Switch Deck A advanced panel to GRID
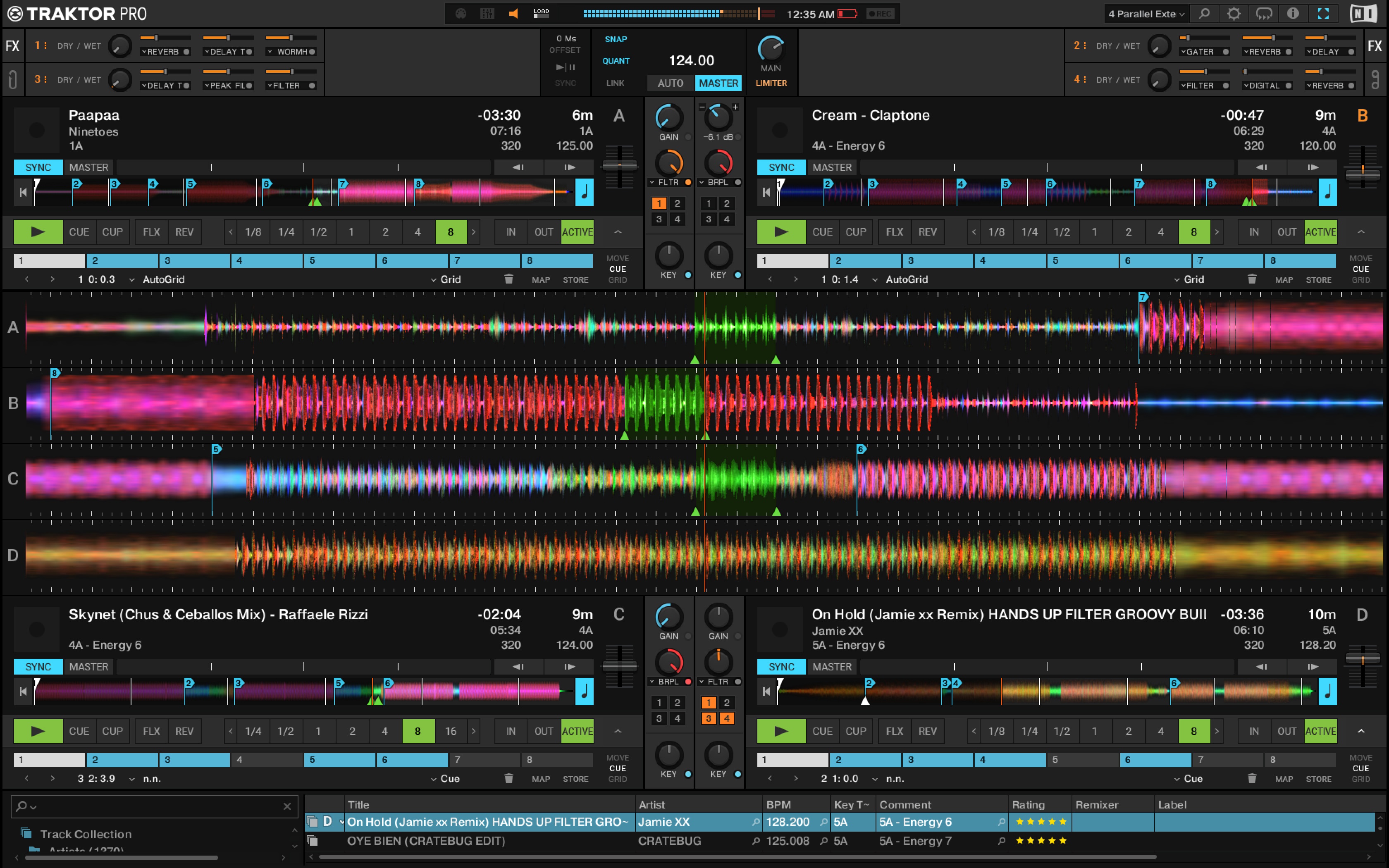Screen dimensions: 1389x868 (618, 280)
